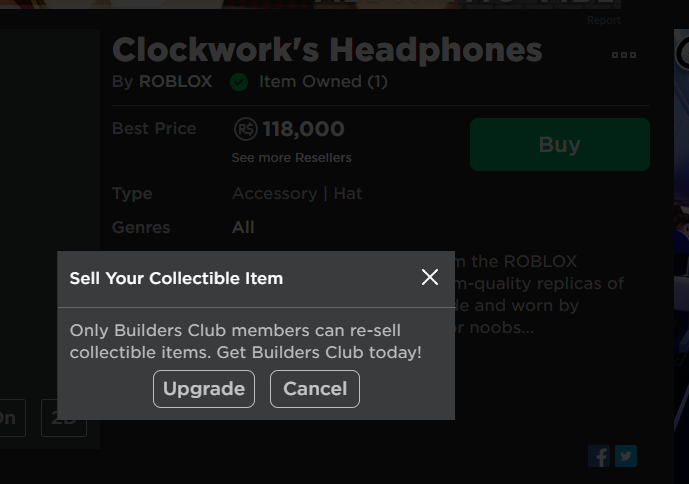The image size is (689, 484).
Task: Share item via Twitter icon
Action: (626, 456)
